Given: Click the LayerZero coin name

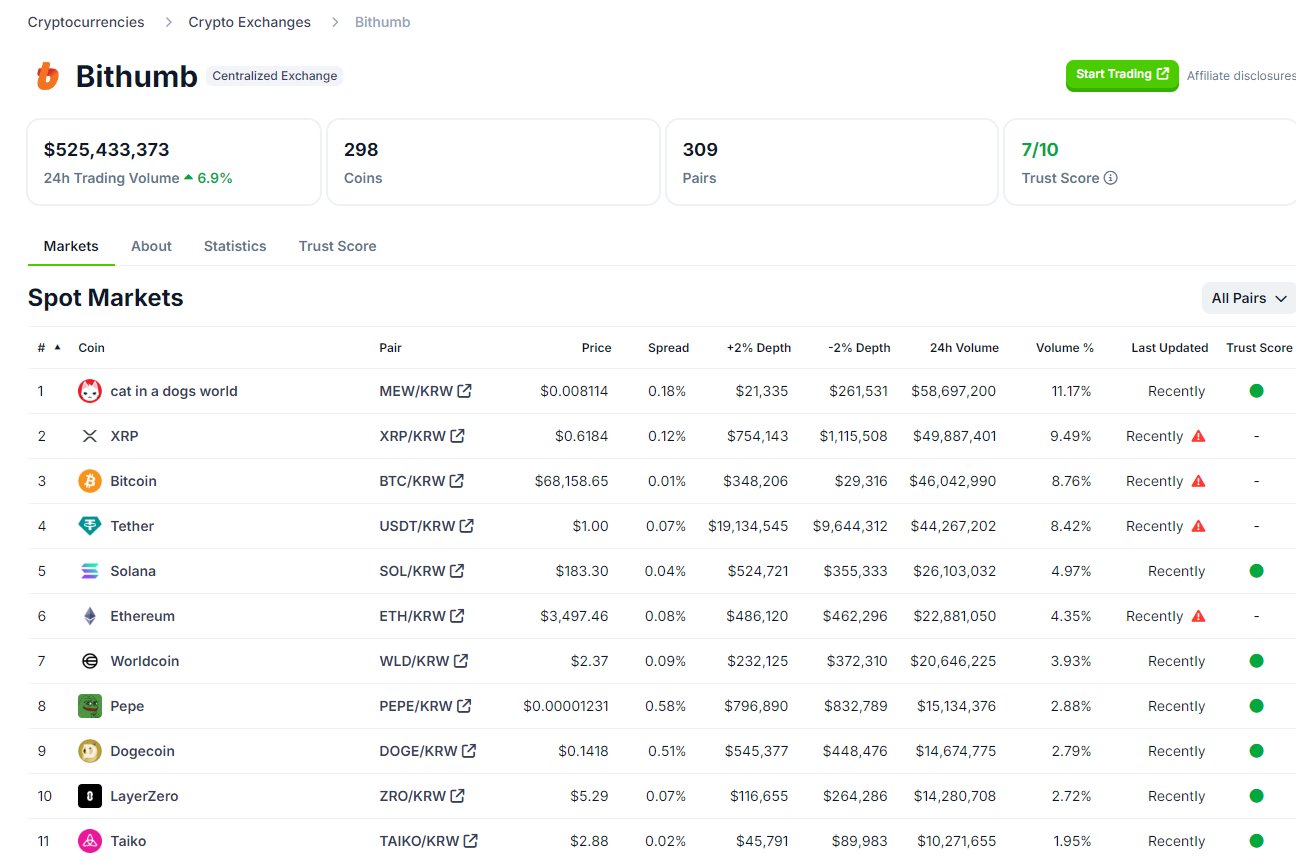Looking at the screenshot, I should 144,796.
